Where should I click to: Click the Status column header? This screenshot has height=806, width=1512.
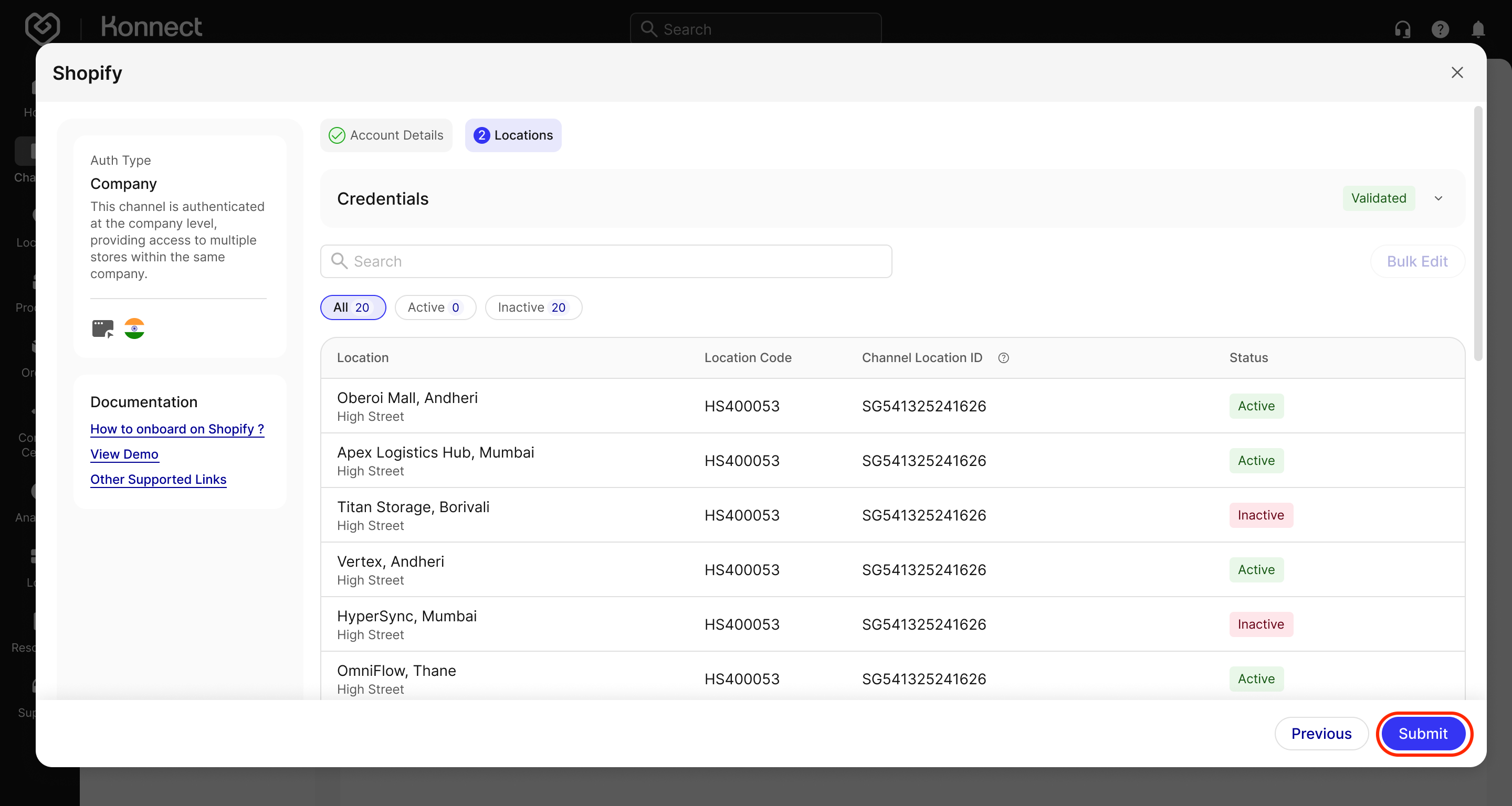coord(1249,358)
